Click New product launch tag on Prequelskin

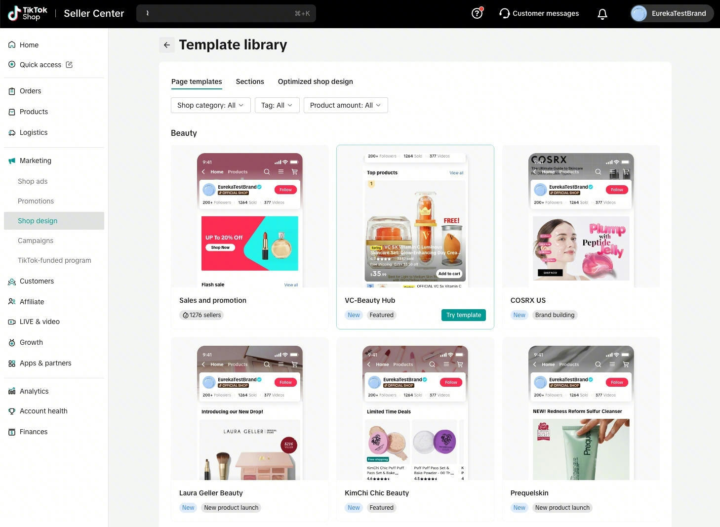(x=562, y=508)
